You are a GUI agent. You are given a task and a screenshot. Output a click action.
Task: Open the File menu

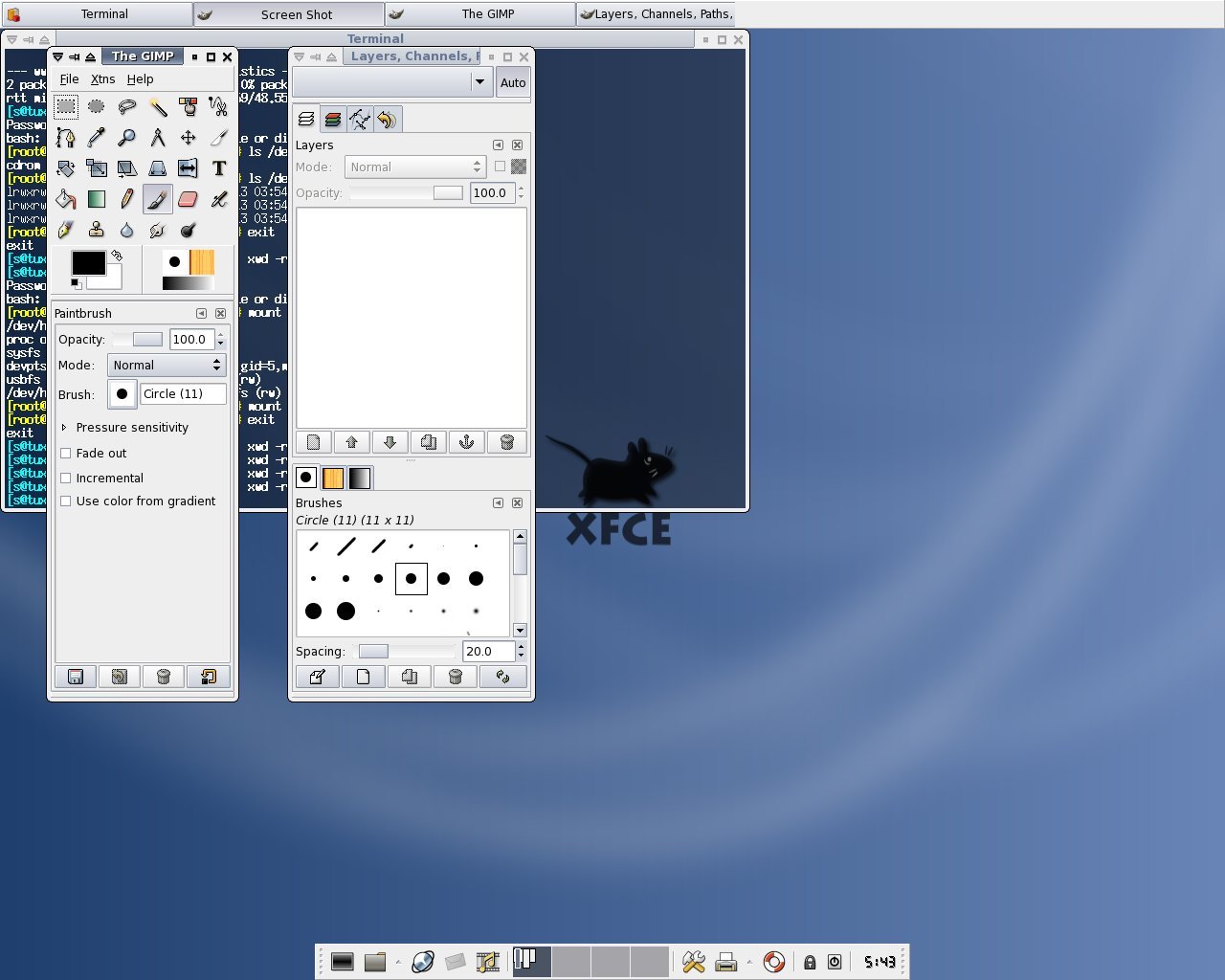(x=69, y=79)
